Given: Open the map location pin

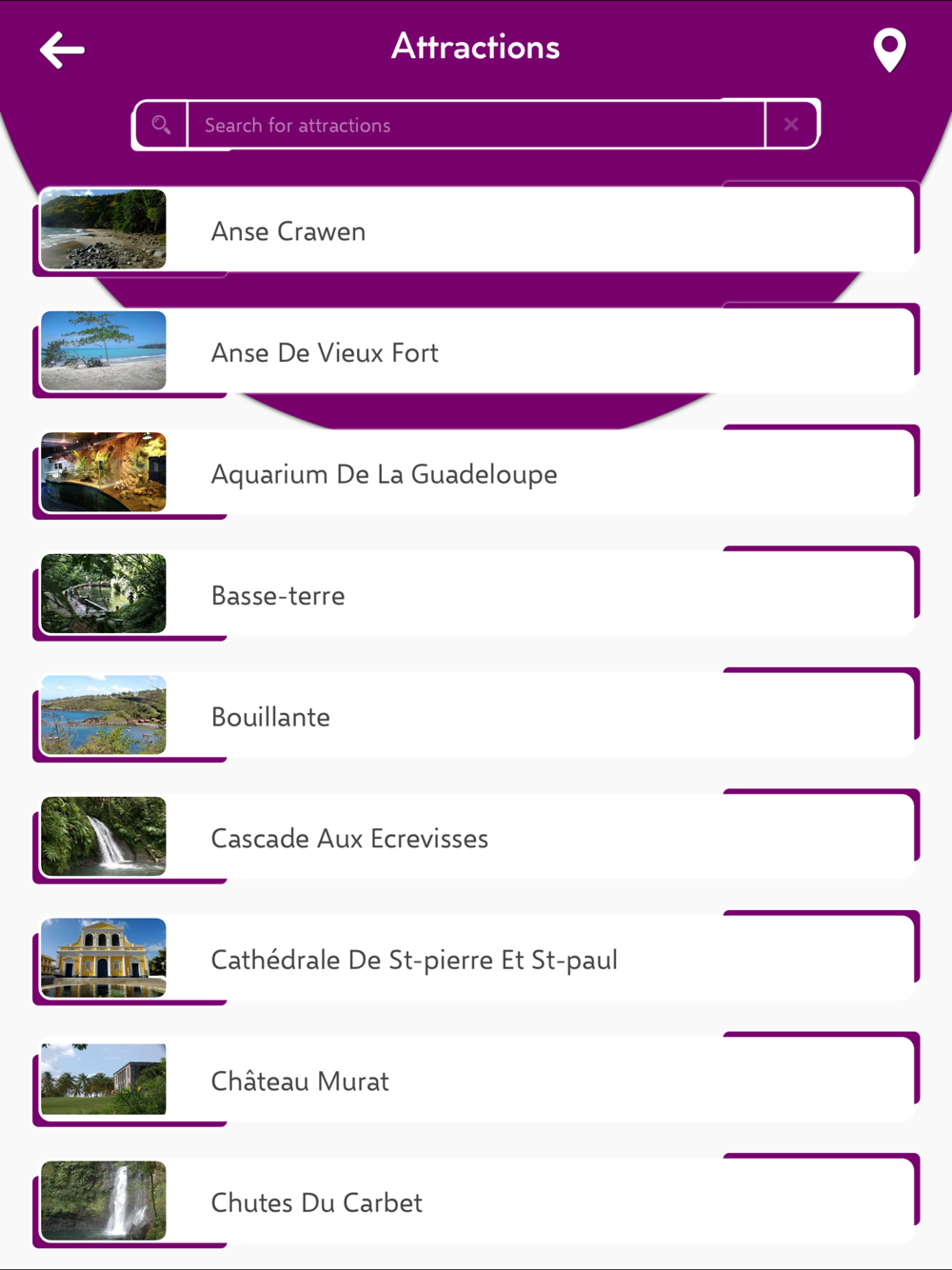Looking at the screenshot, I should (889, 50).
